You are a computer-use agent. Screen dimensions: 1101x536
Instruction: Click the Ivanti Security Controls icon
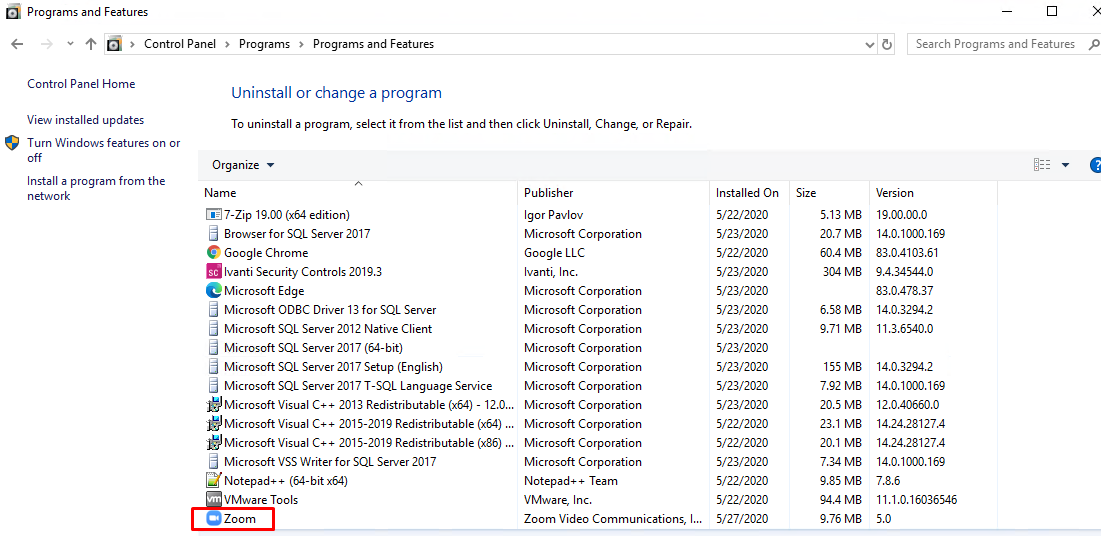click(213, 271)
